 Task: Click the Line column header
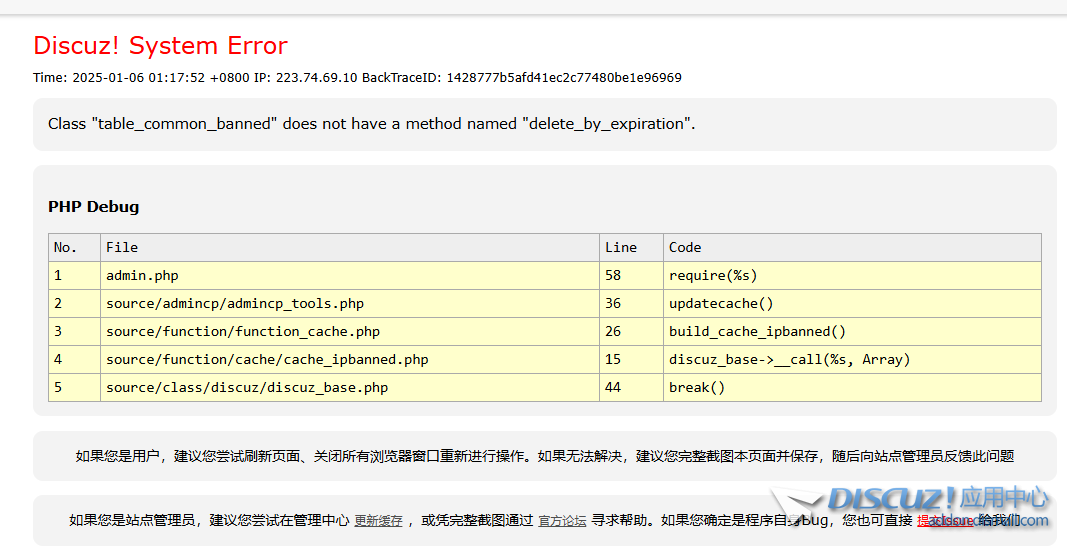coord(620,247)
